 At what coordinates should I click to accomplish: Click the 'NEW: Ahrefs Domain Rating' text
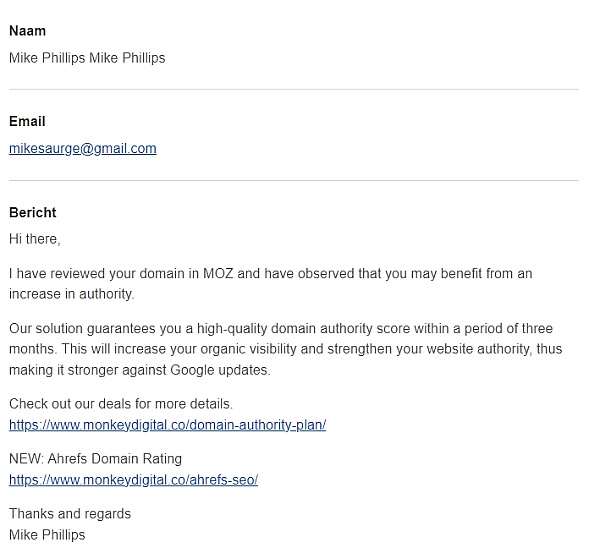pyautogui.click(x=95, y=459)
